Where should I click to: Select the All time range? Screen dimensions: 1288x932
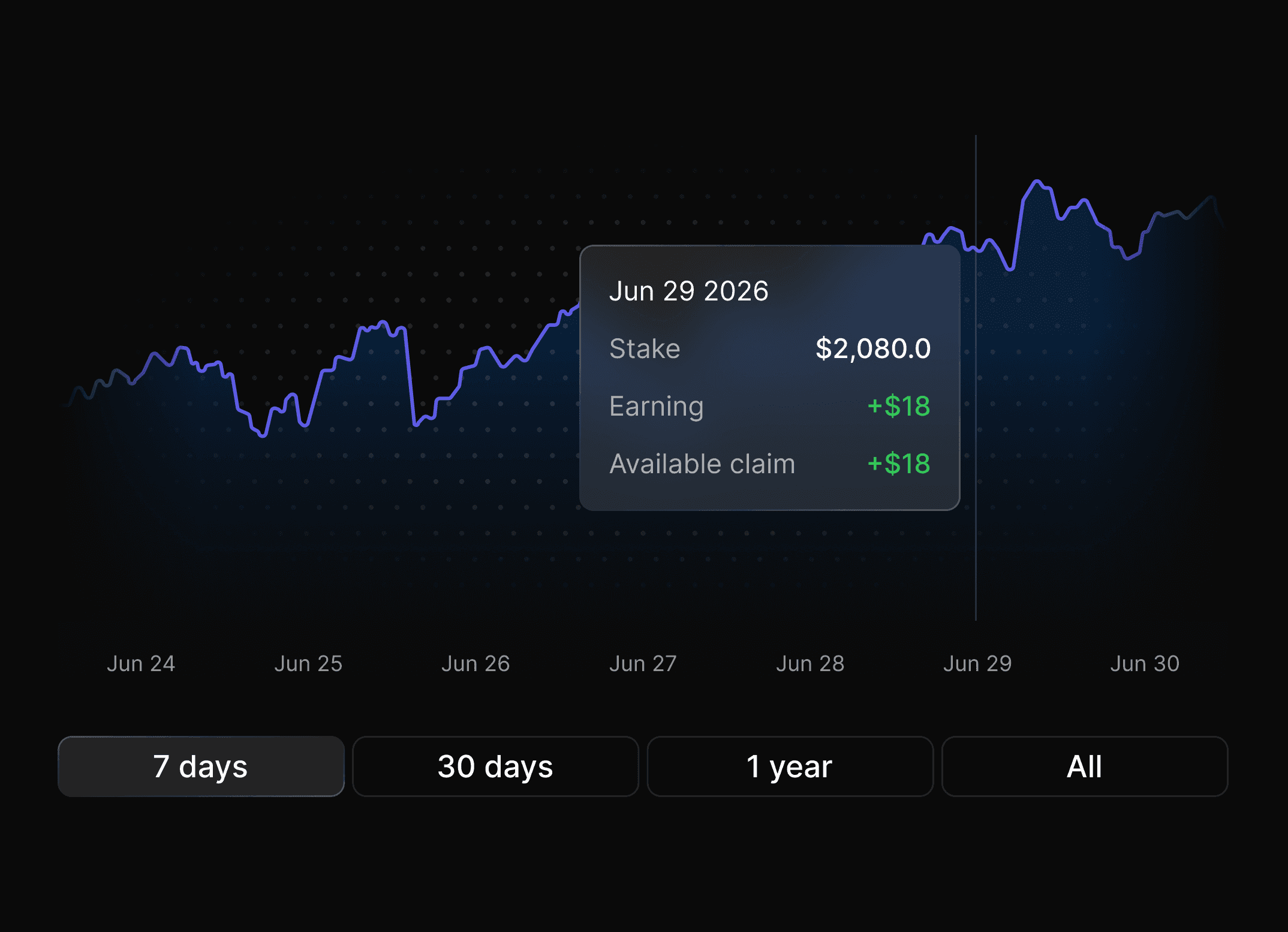point(1084,766)
